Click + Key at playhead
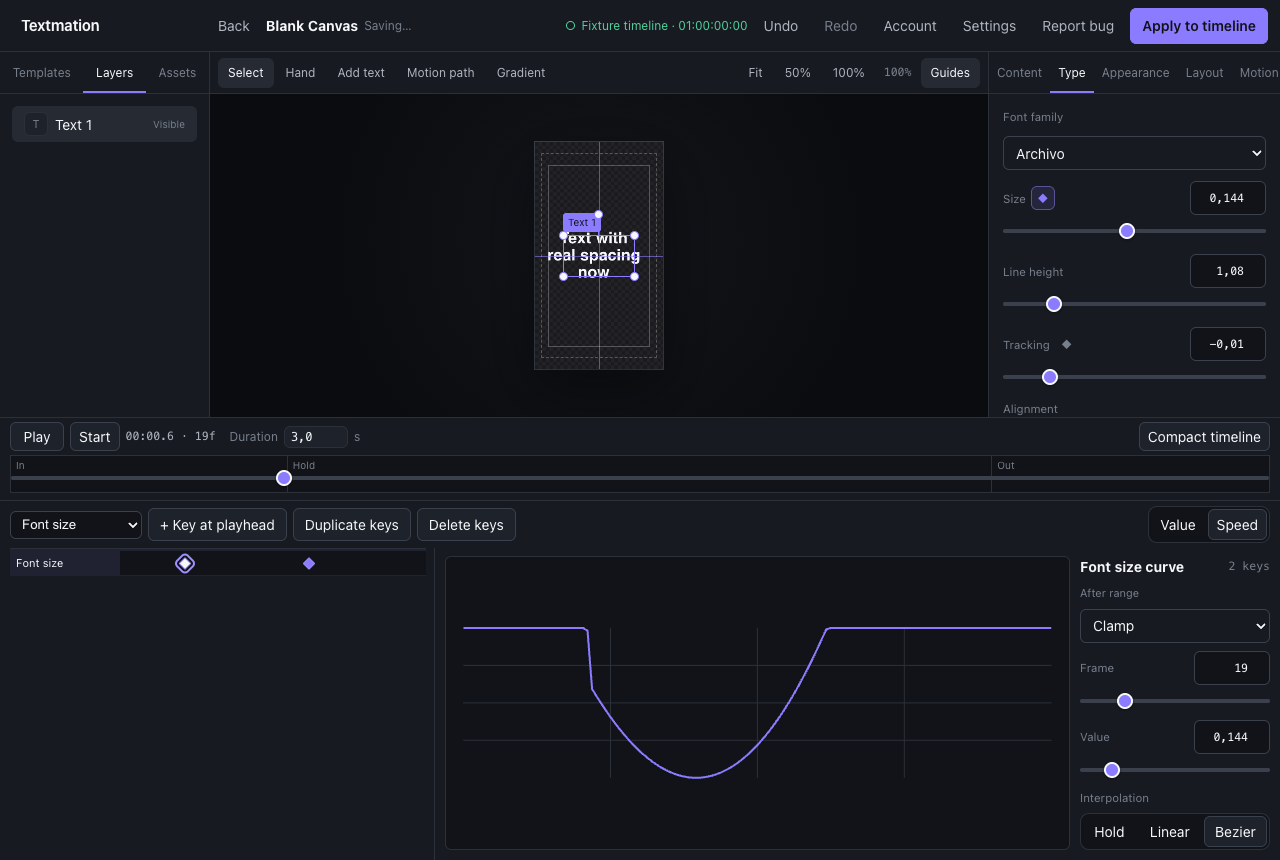 [217, 525]
